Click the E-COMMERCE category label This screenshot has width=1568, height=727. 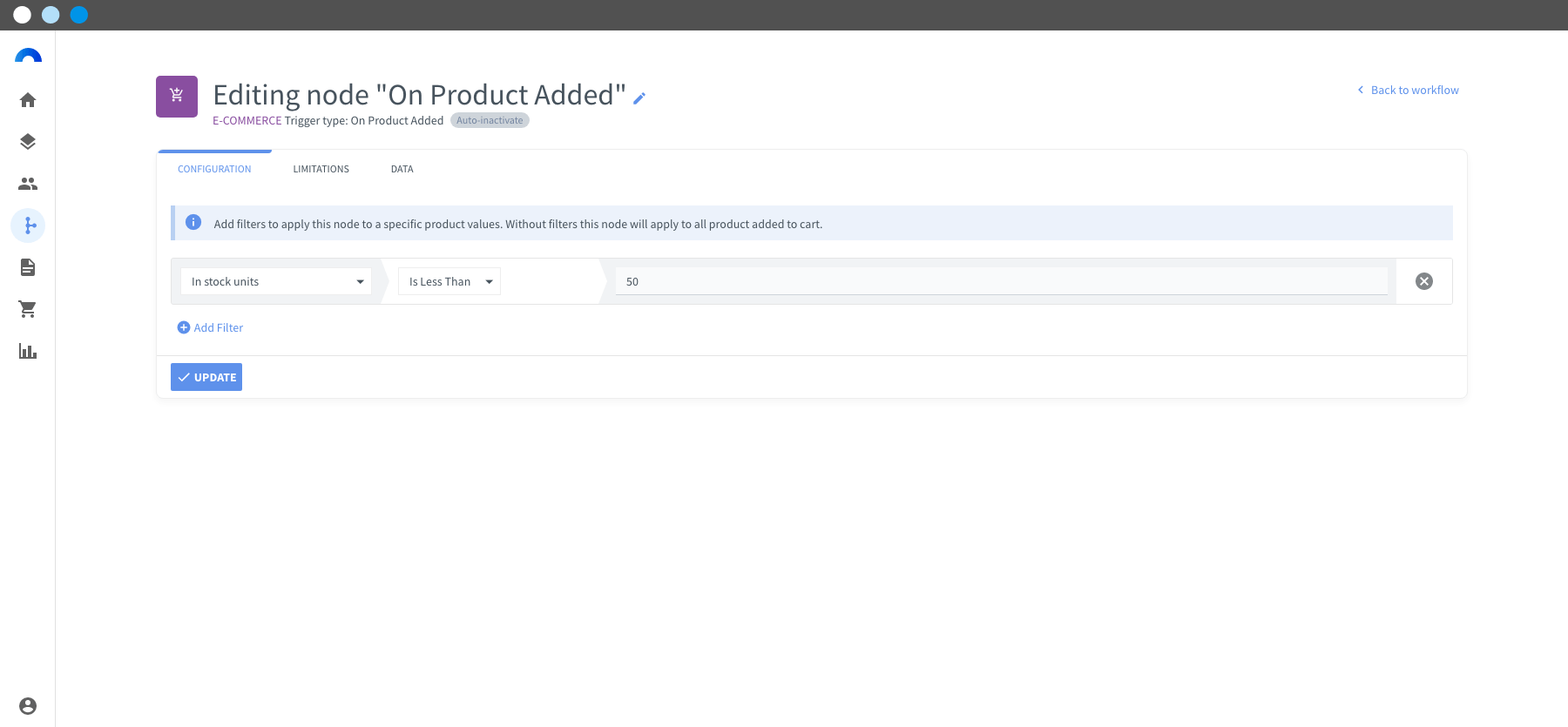pos(247,121)
